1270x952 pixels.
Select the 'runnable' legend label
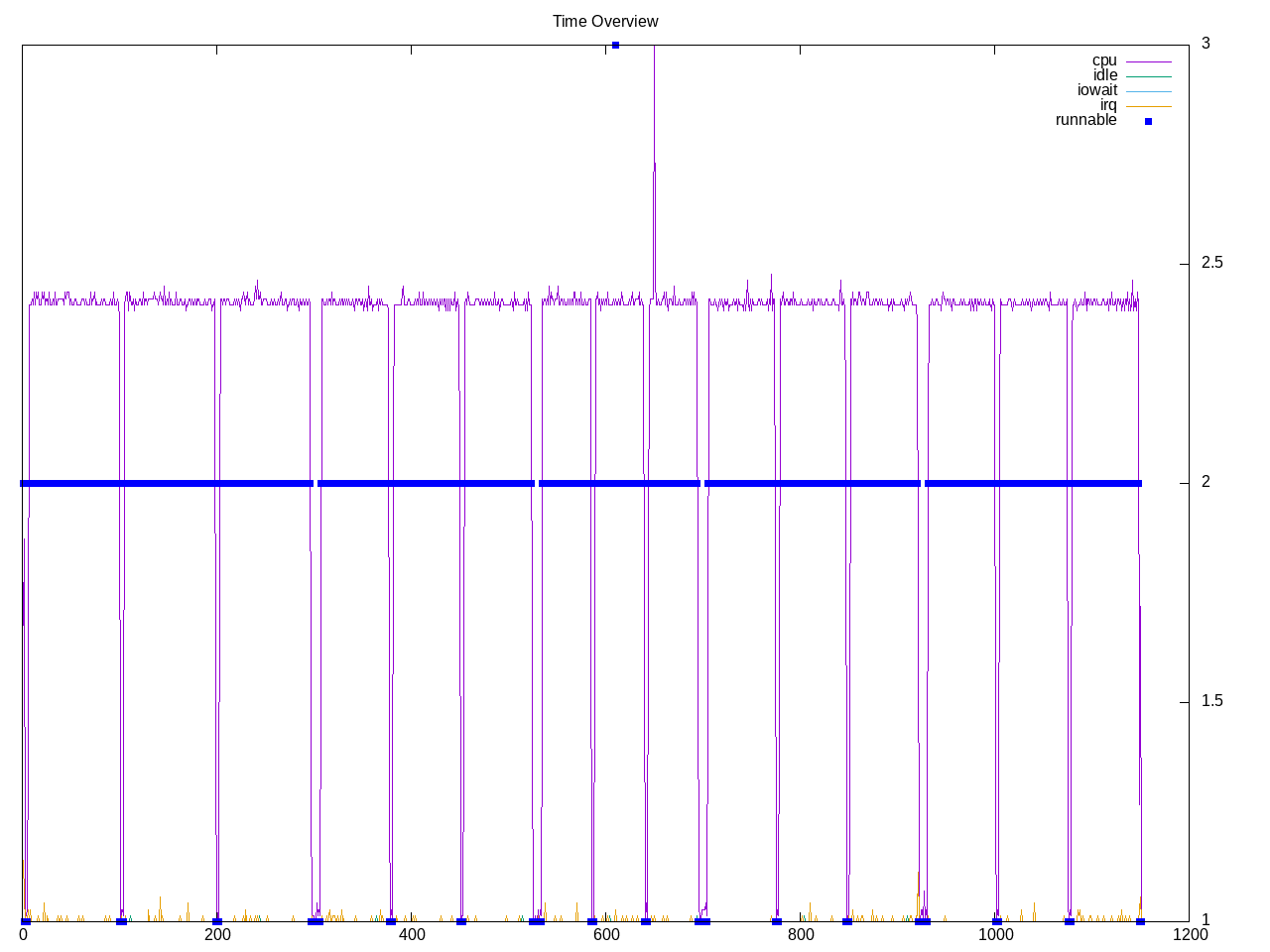[1085, 120]
